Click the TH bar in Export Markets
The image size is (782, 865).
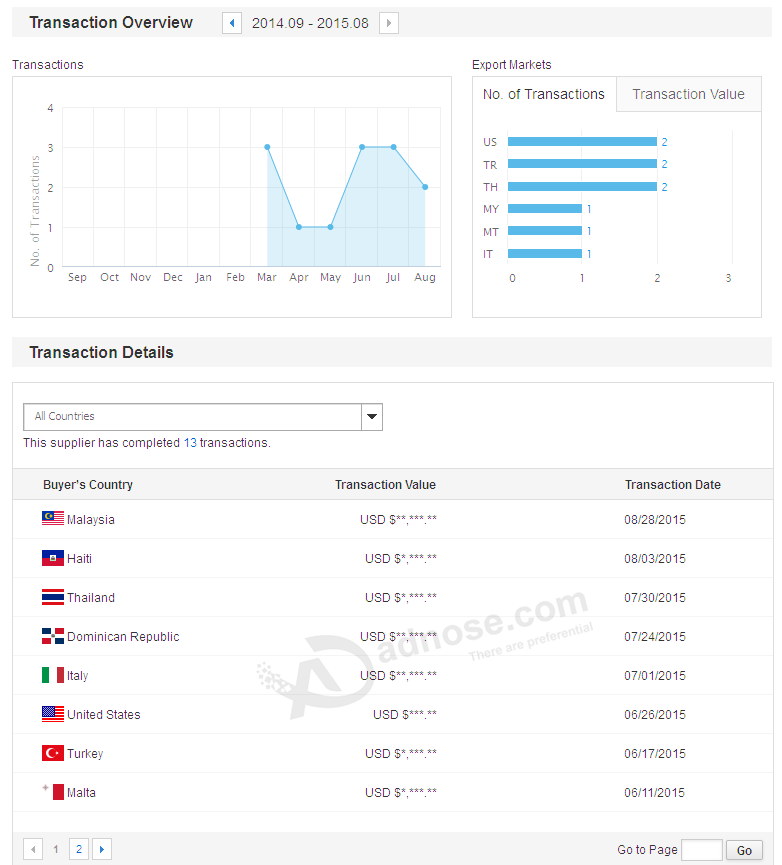(x=582, y=186)
